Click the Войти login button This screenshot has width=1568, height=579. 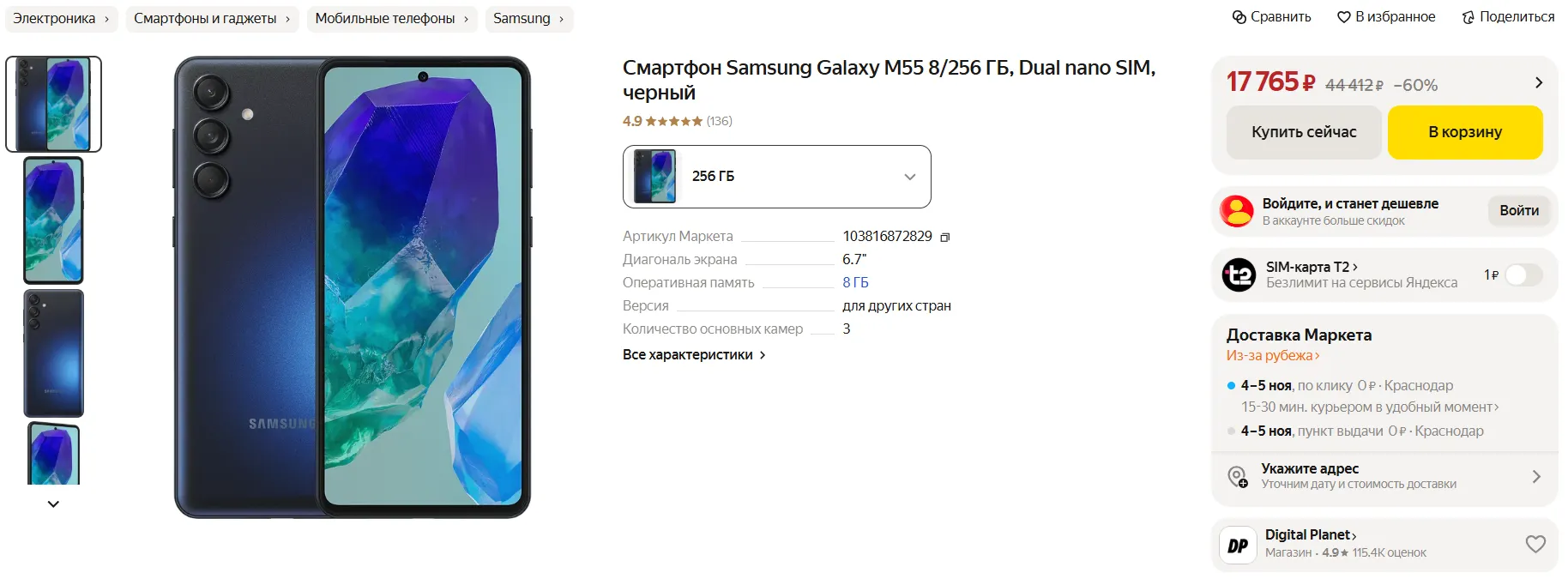(1519, 211)
